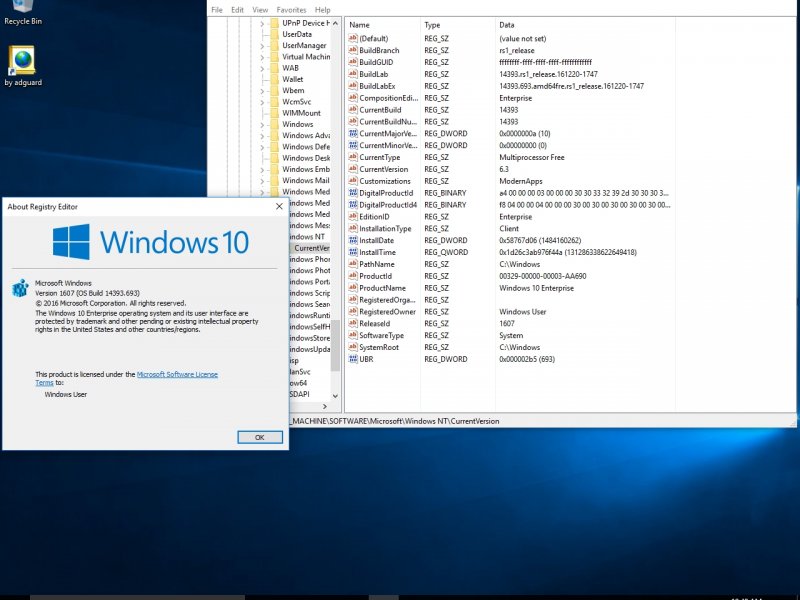Click the EditionID string value icon
The height and width of the screenshot is (600, 800).
click(353, 216)
